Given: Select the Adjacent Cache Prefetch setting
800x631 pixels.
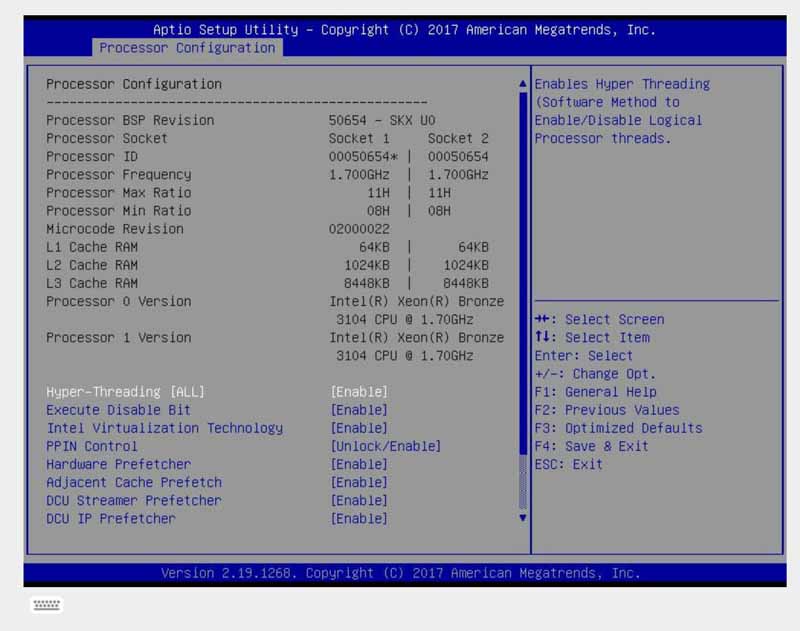Looking at the screenshot, I should point(134,483).
